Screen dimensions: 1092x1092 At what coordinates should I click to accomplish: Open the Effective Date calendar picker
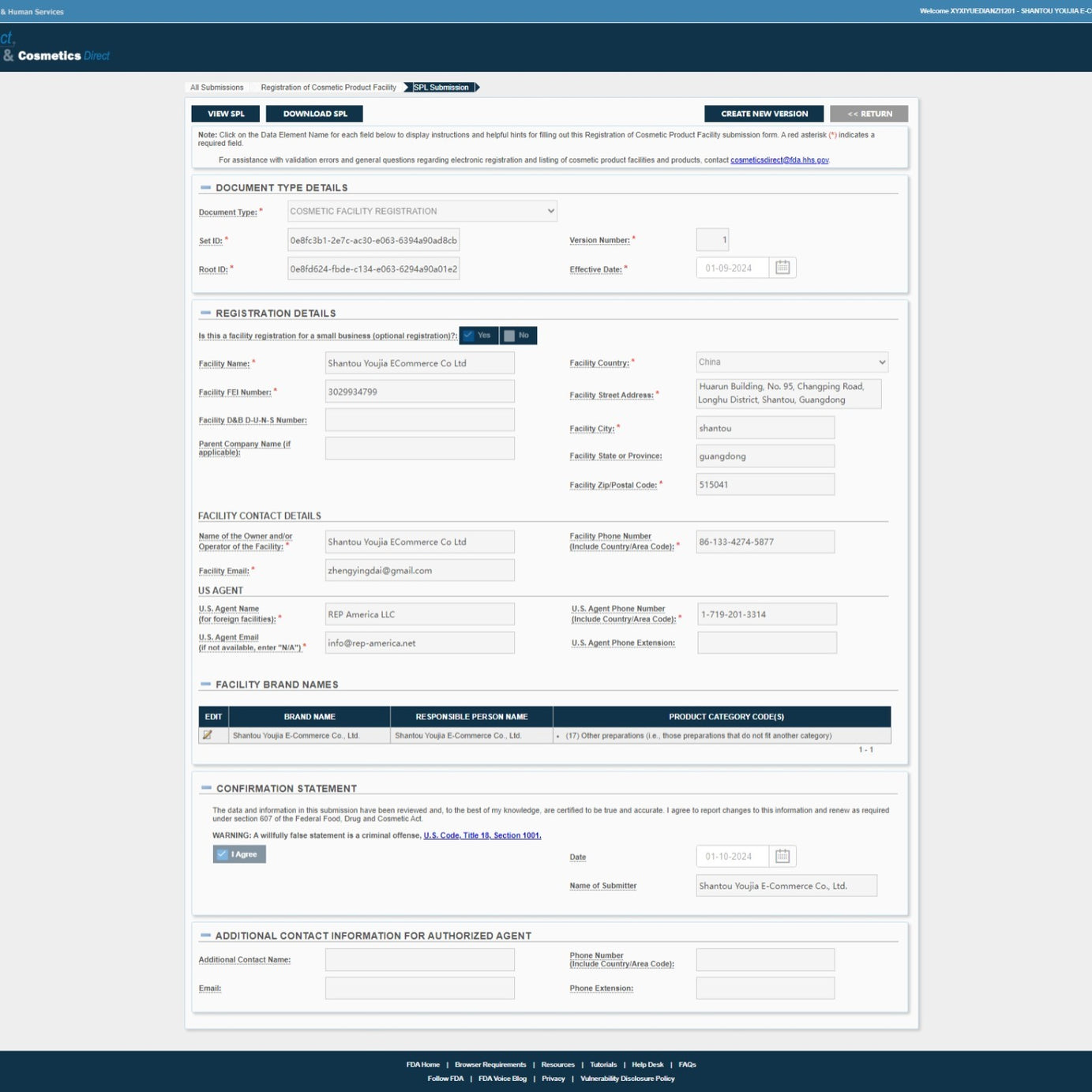pos(782,268)
